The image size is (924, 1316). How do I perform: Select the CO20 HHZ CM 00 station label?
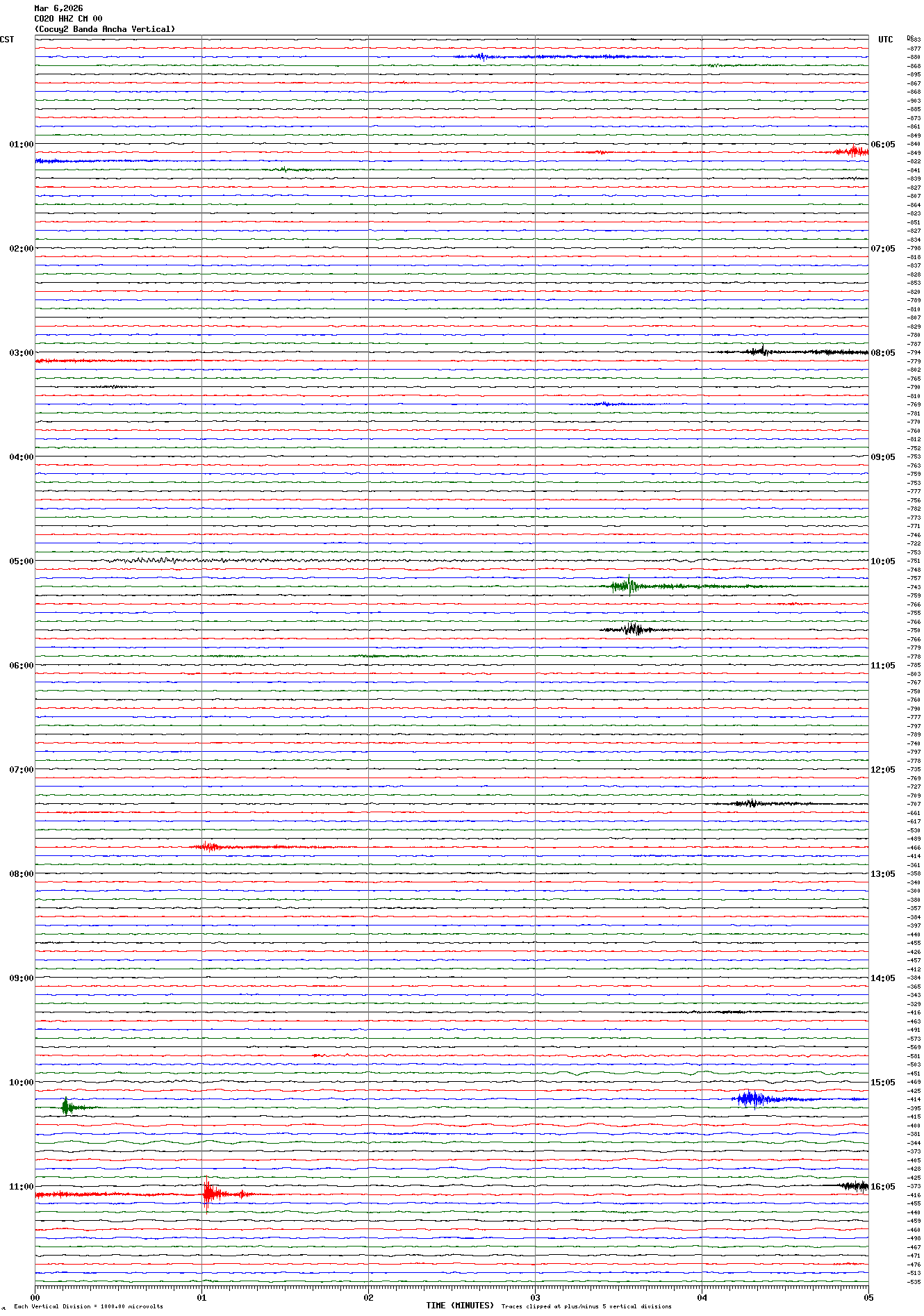[68, 19]
